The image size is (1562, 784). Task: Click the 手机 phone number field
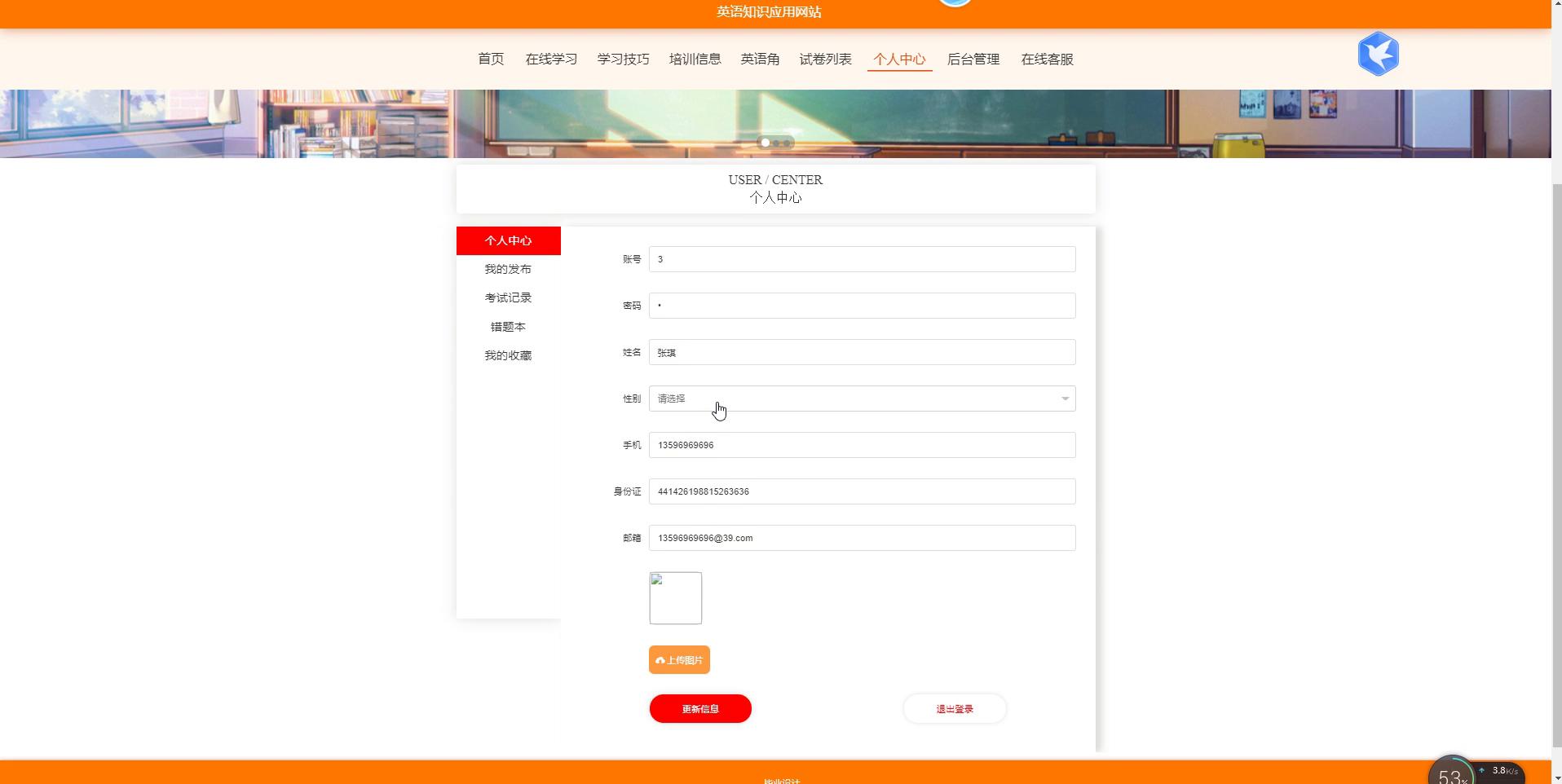coord(861,445)
